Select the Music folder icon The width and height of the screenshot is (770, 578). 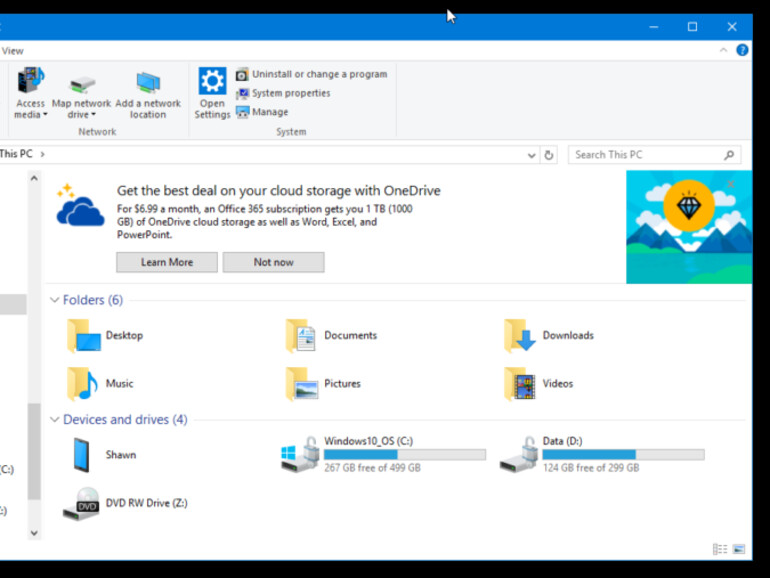(x=82, y=384)
